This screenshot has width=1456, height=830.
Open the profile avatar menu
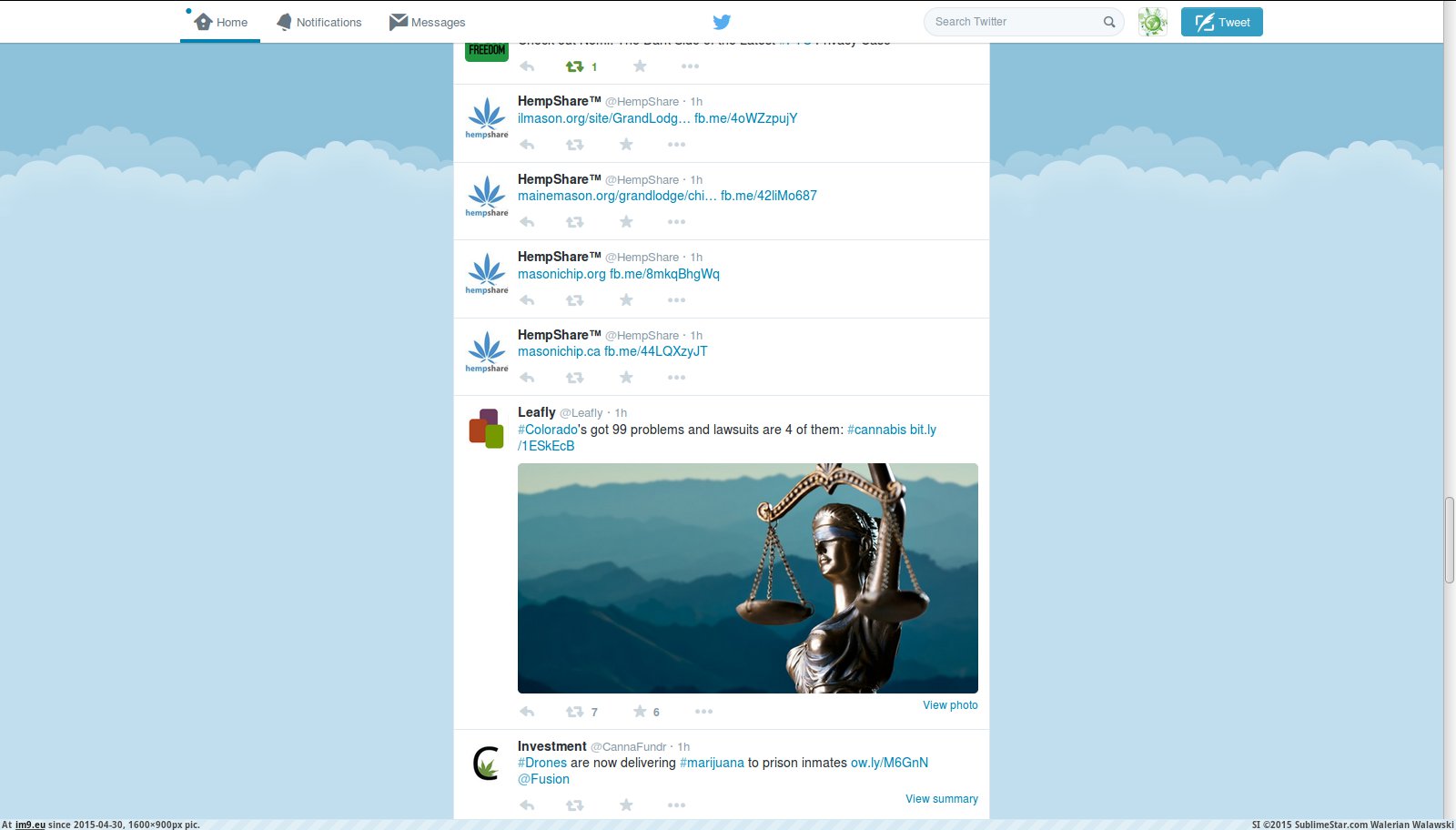click(1152, 22)
